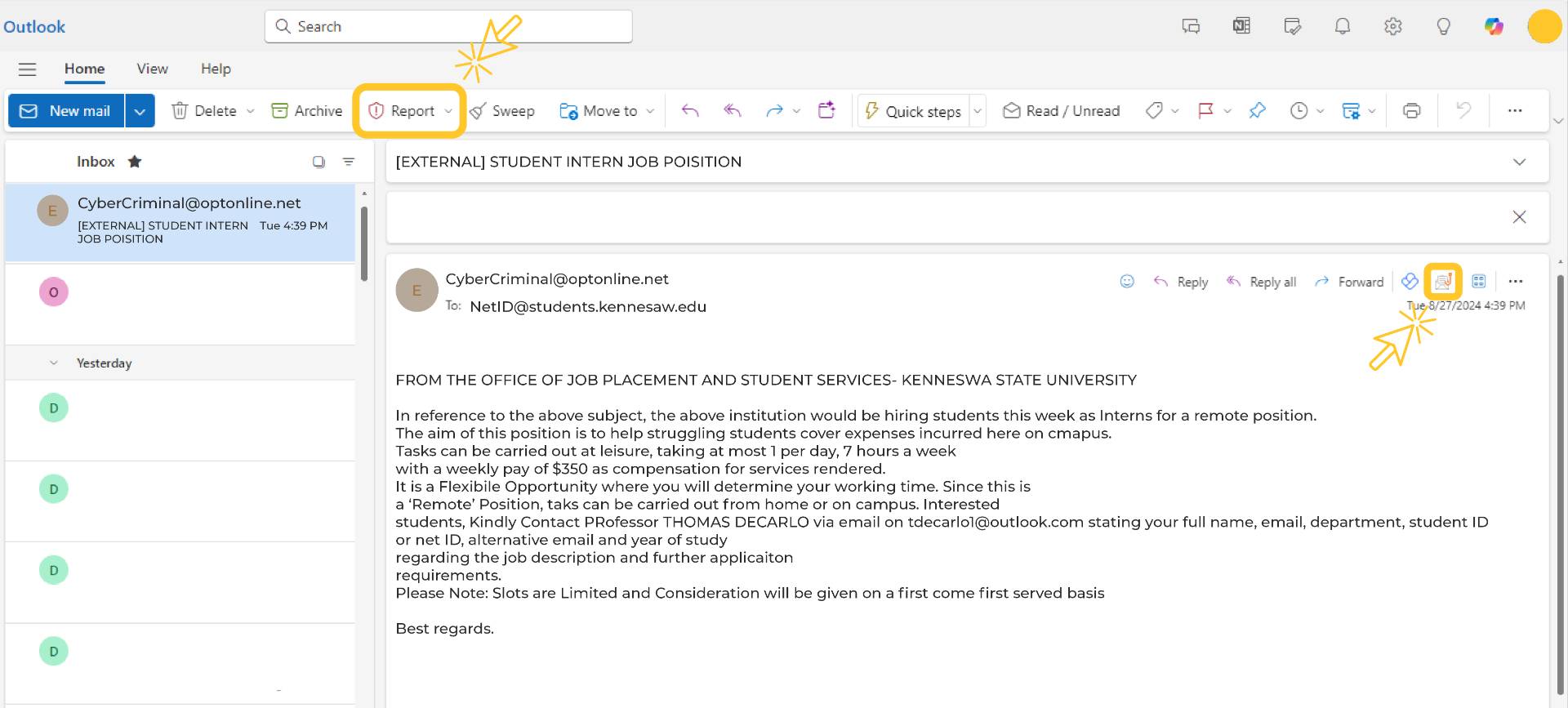Open the toolbar Forward options chevron

pyautogui.click(x=796, y=111)
